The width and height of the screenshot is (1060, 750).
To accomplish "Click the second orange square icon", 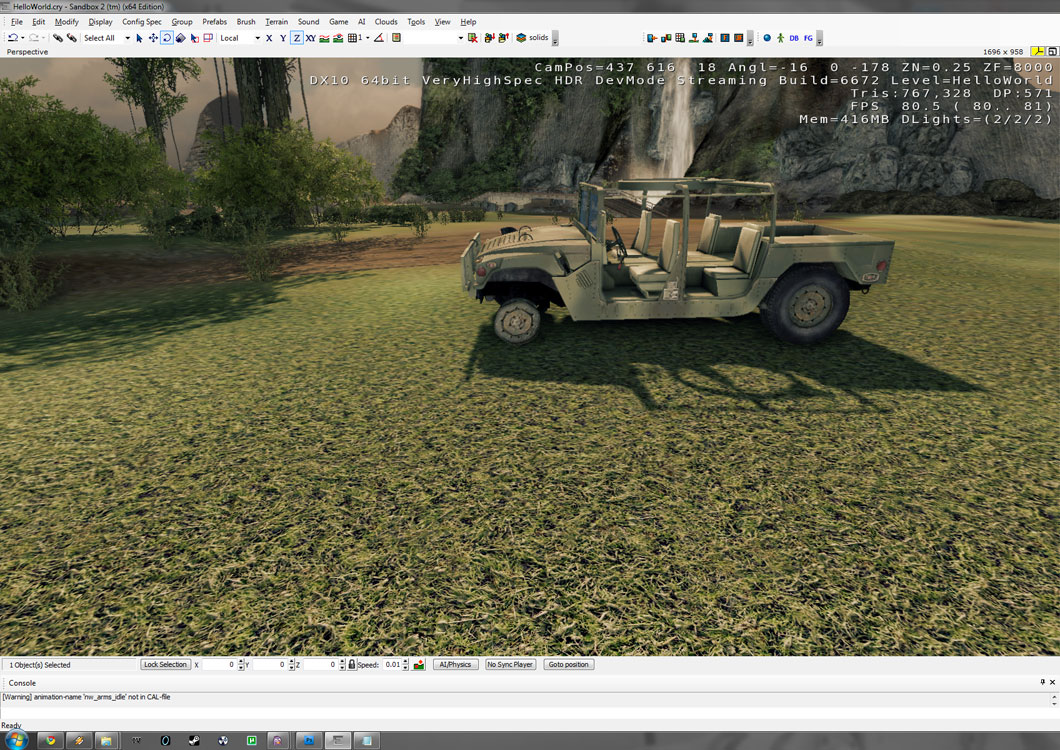I will (x=738, y=38).
